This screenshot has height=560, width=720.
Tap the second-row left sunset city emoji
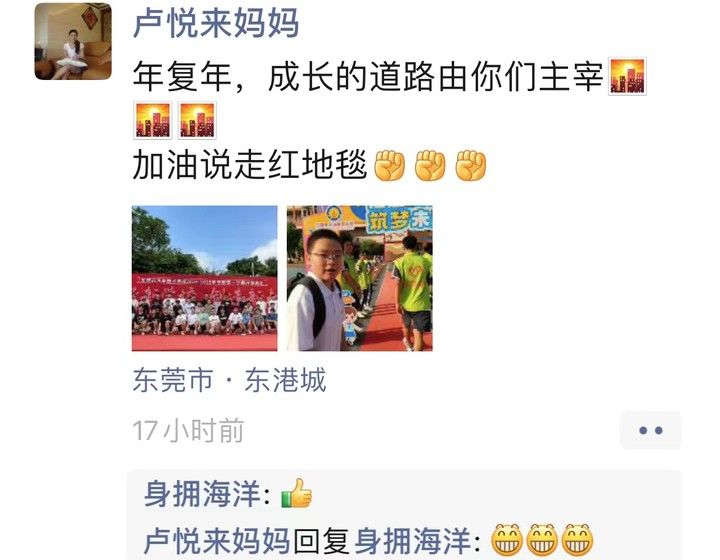point(152,120)
